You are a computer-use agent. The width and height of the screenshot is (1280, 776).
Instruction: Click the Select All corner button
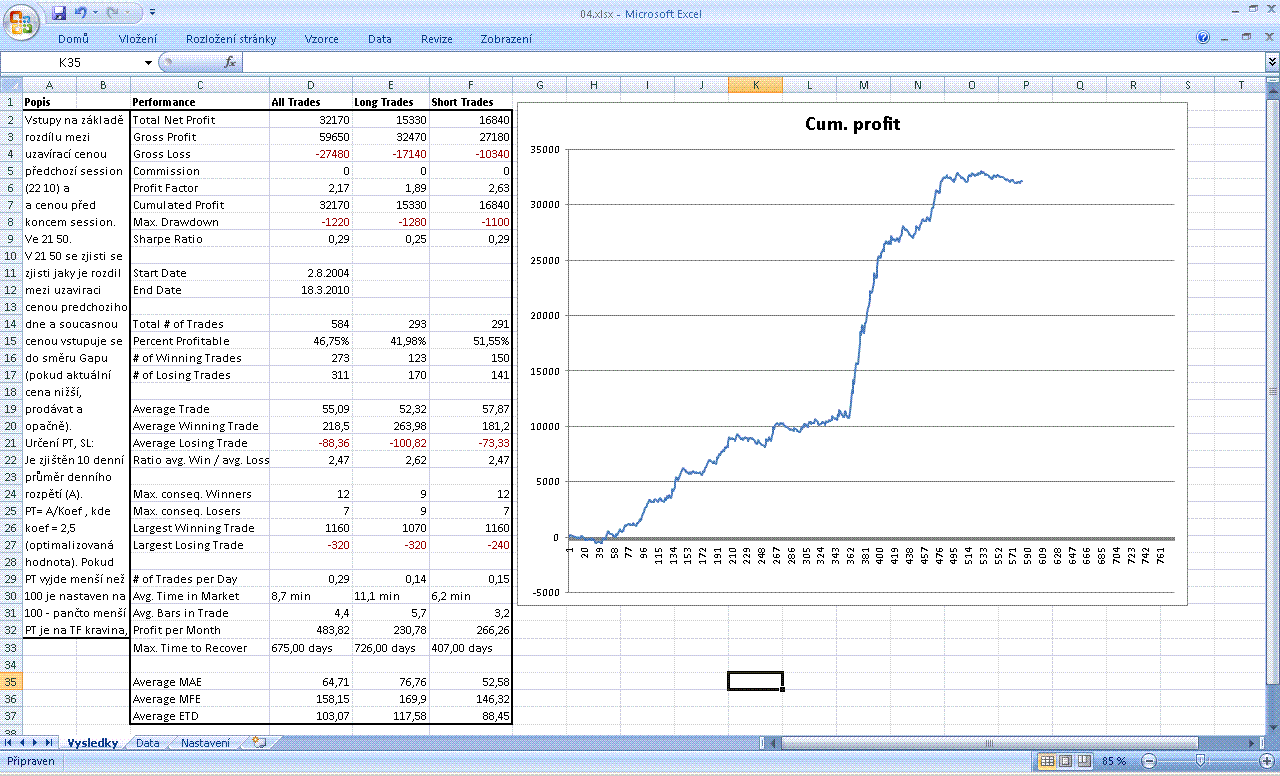pyautogui.click(x=11, y=85)
